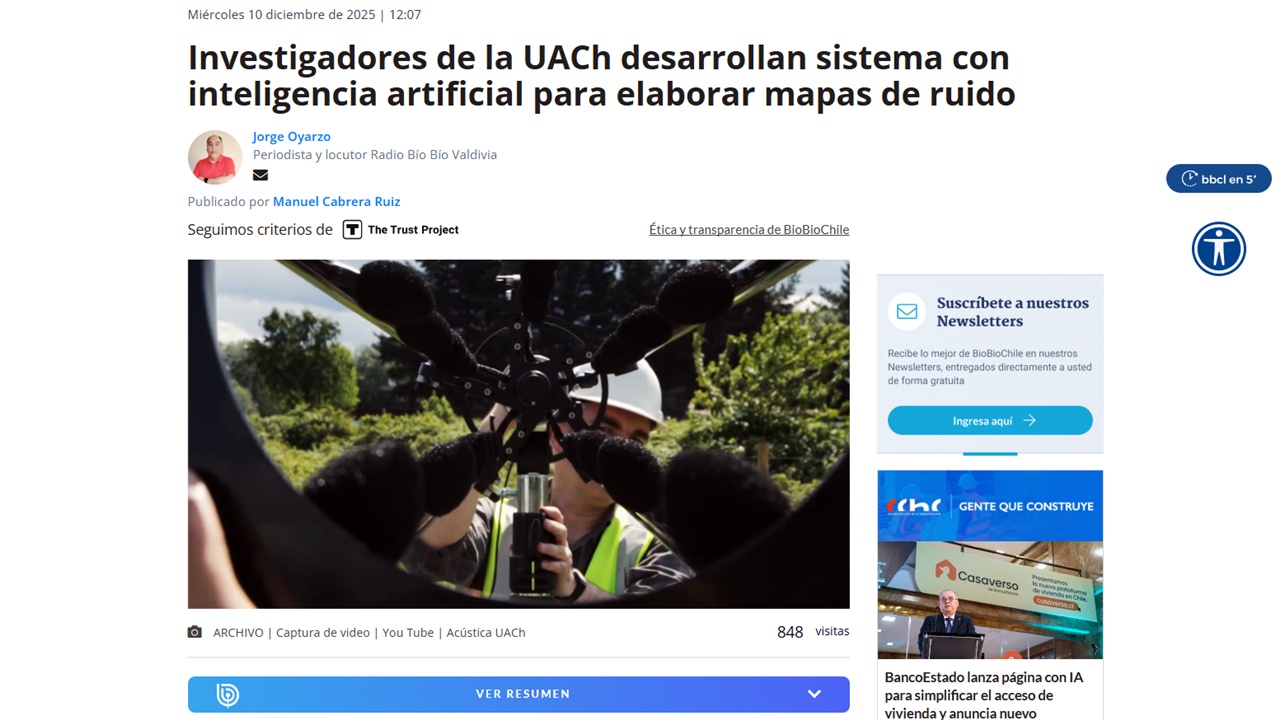This screenshot has width=1280, height=720.
Task: Click the clock icon in bbcl en 5' button
Action: tap(1189, 179)
